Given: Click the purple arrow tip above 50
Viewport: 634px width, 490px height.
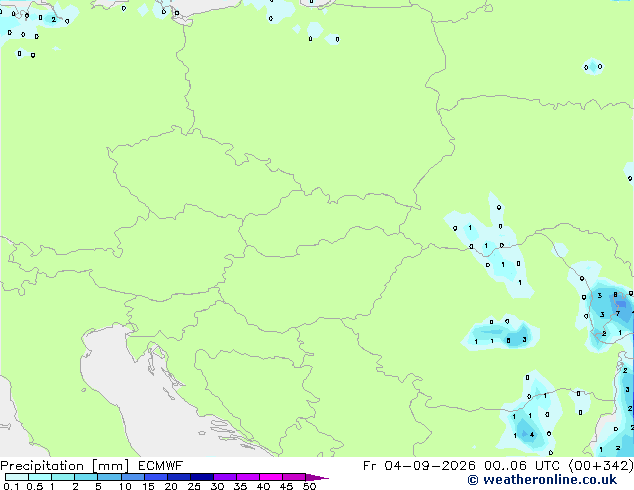Looking at the screenshot, I should point(317,478).
